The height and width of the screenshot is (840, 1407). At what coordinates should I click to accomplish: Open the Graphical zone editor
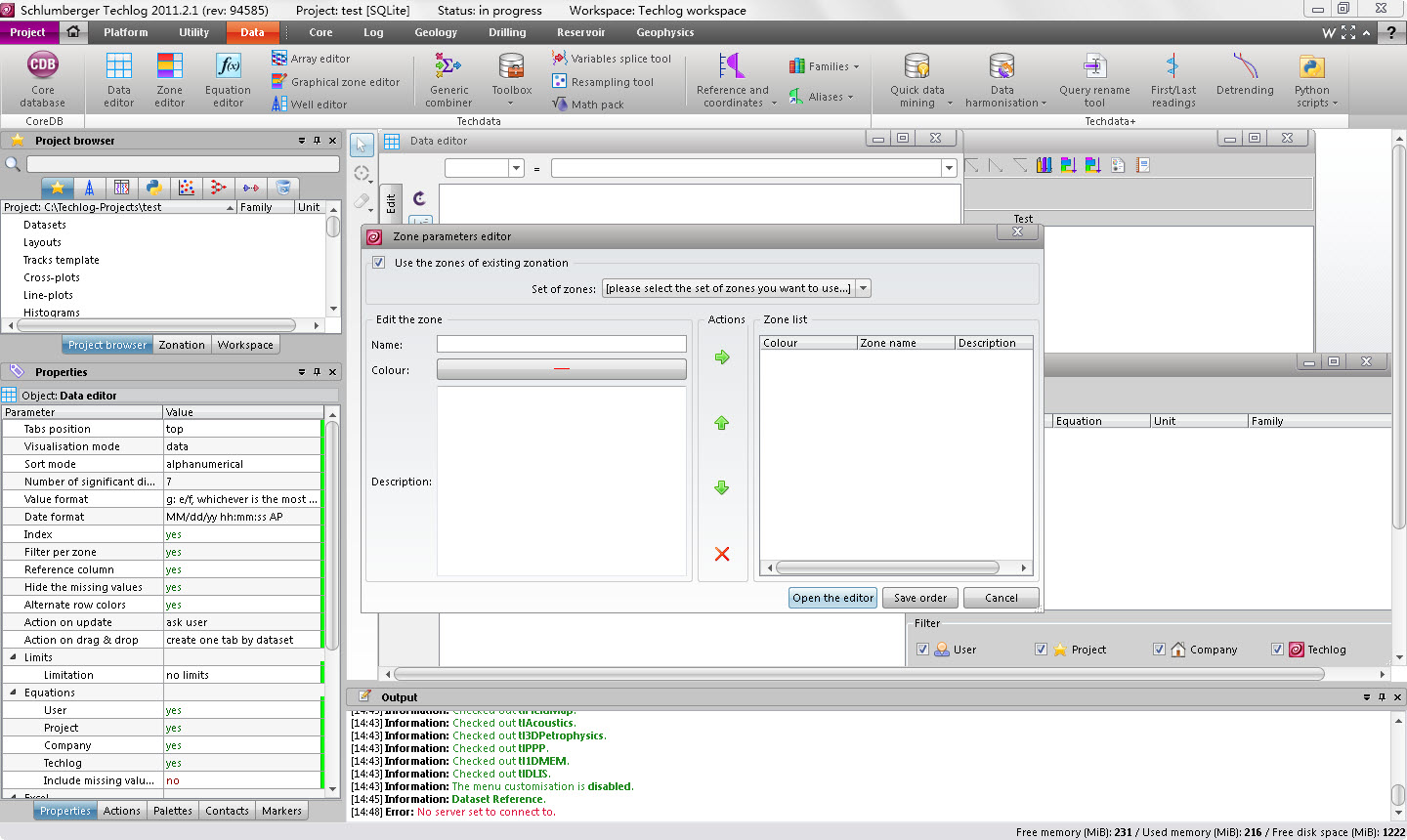pos(336,82)
